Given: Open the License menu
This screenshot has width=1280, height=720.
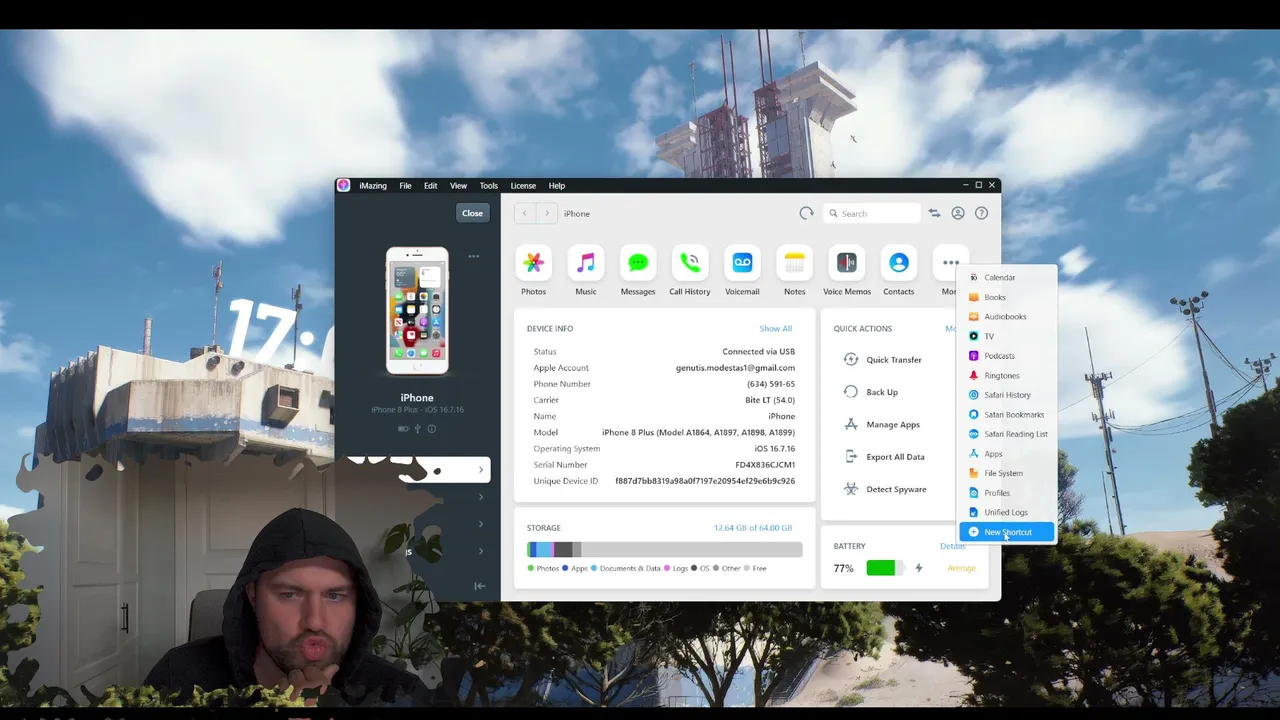Looking at the screenshot, I should click(x=523, y=186).
